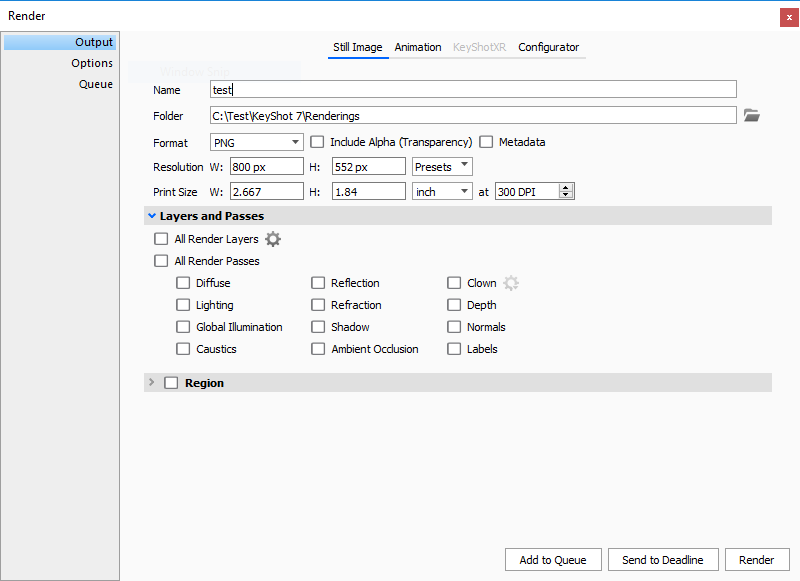
Task: Click Send to Deadline button
Action: (663, 560)
